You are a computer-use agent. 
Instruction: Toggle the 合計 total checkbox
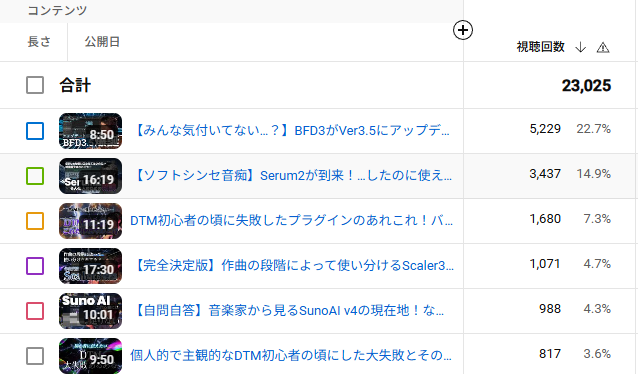35,85
